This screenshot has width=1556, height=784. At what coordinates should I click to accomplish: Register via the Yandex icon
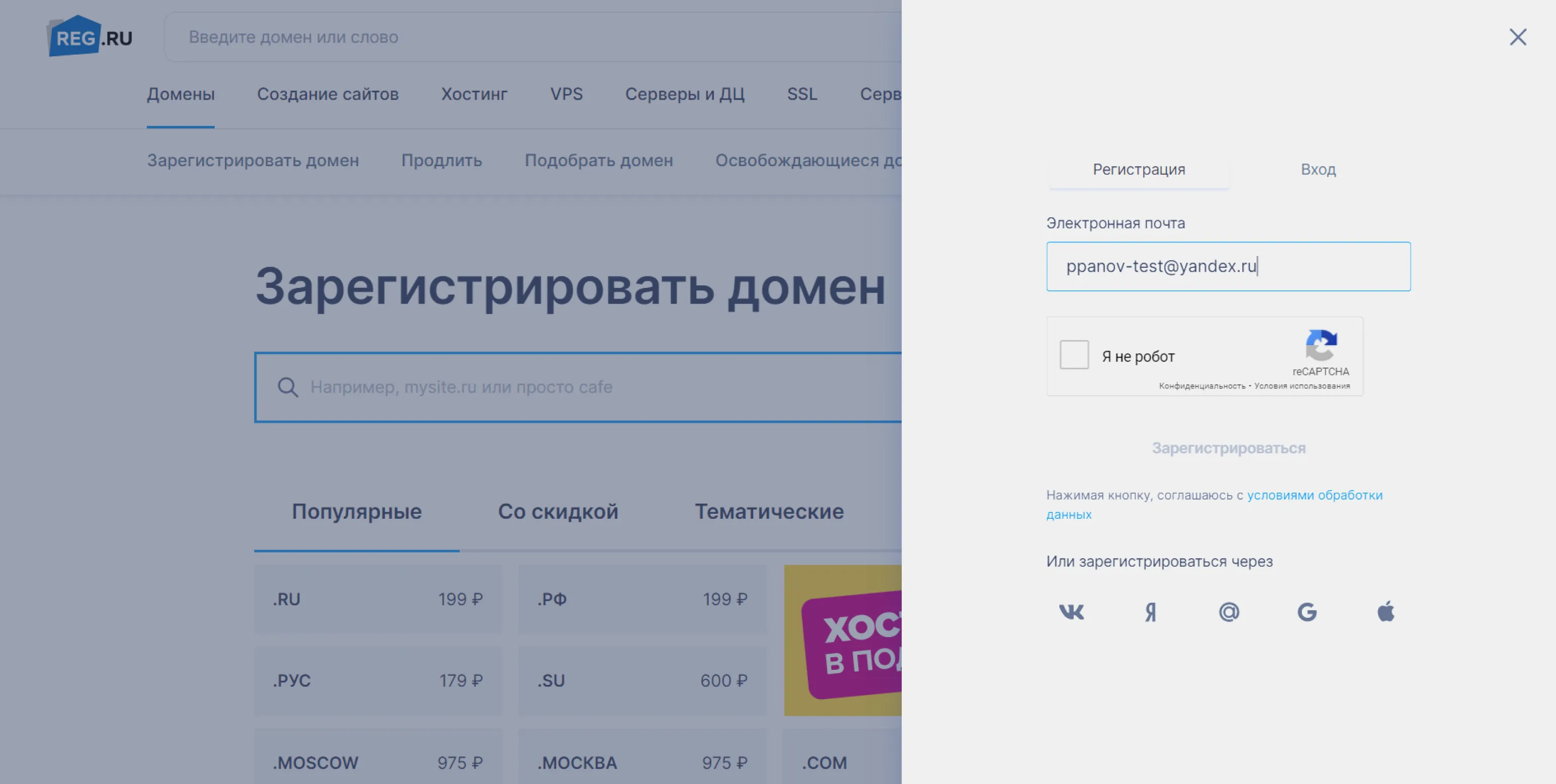[x=1151, y=612]
